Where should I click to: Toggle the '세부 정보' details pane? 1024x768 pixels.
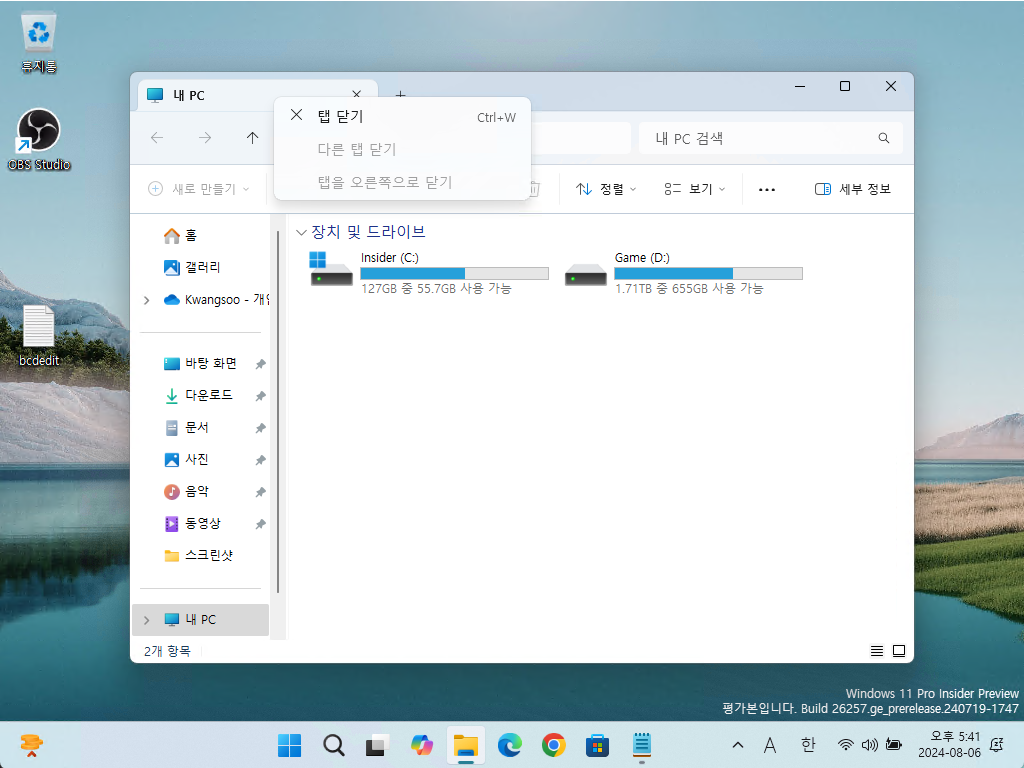tap(853, 189)
